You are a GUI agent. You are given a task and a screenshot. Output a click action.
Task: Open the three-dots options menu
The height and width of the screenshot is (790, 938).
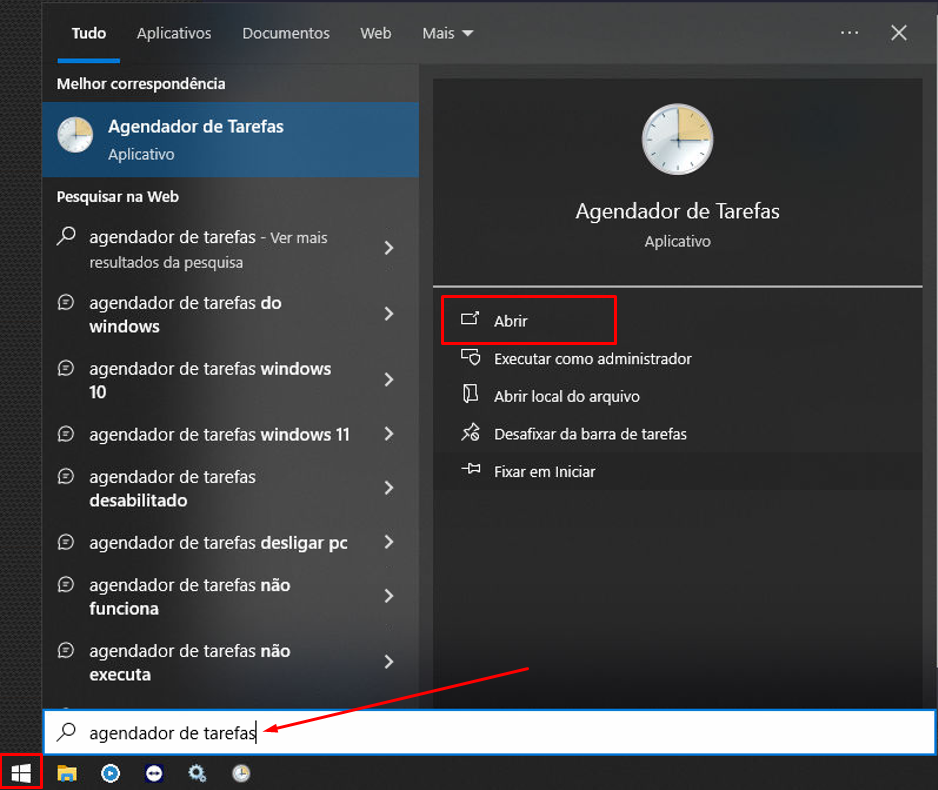pos(849,33)
